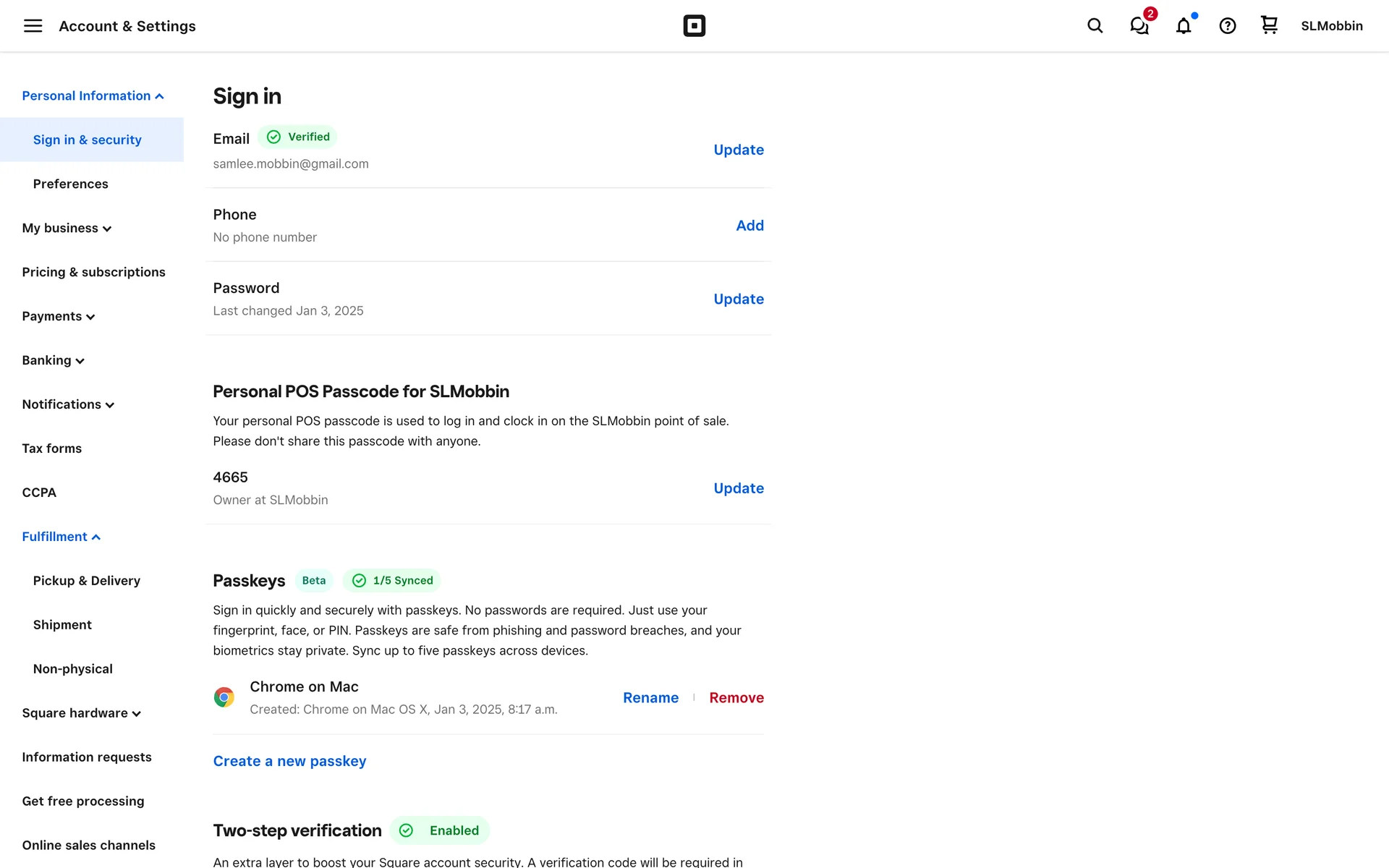Open the shopping cart icon

click(1269, 25)
